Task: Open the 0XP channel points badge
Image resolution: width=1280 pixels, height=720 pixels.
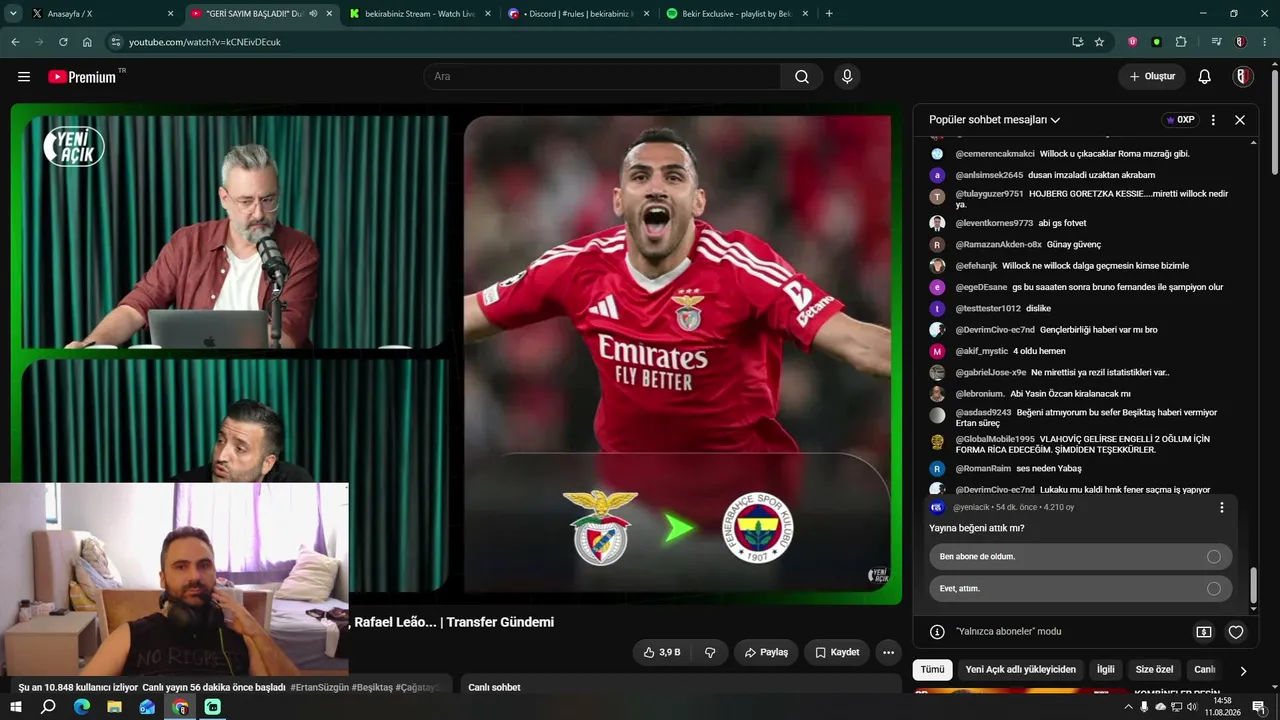Action: point(1180,120)
